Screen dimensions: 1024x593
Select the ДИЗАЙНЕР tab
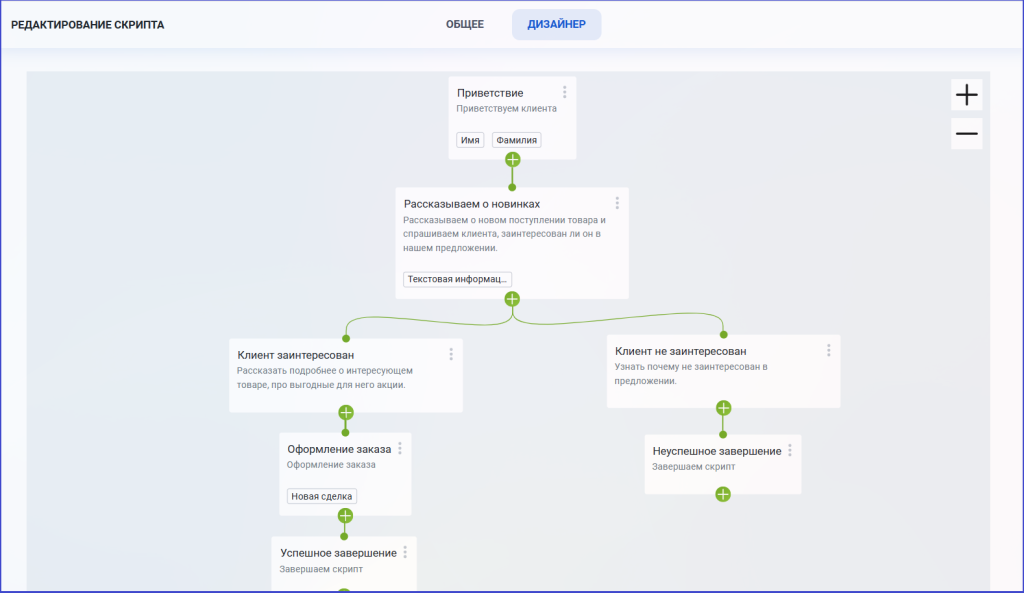[556, 24]
